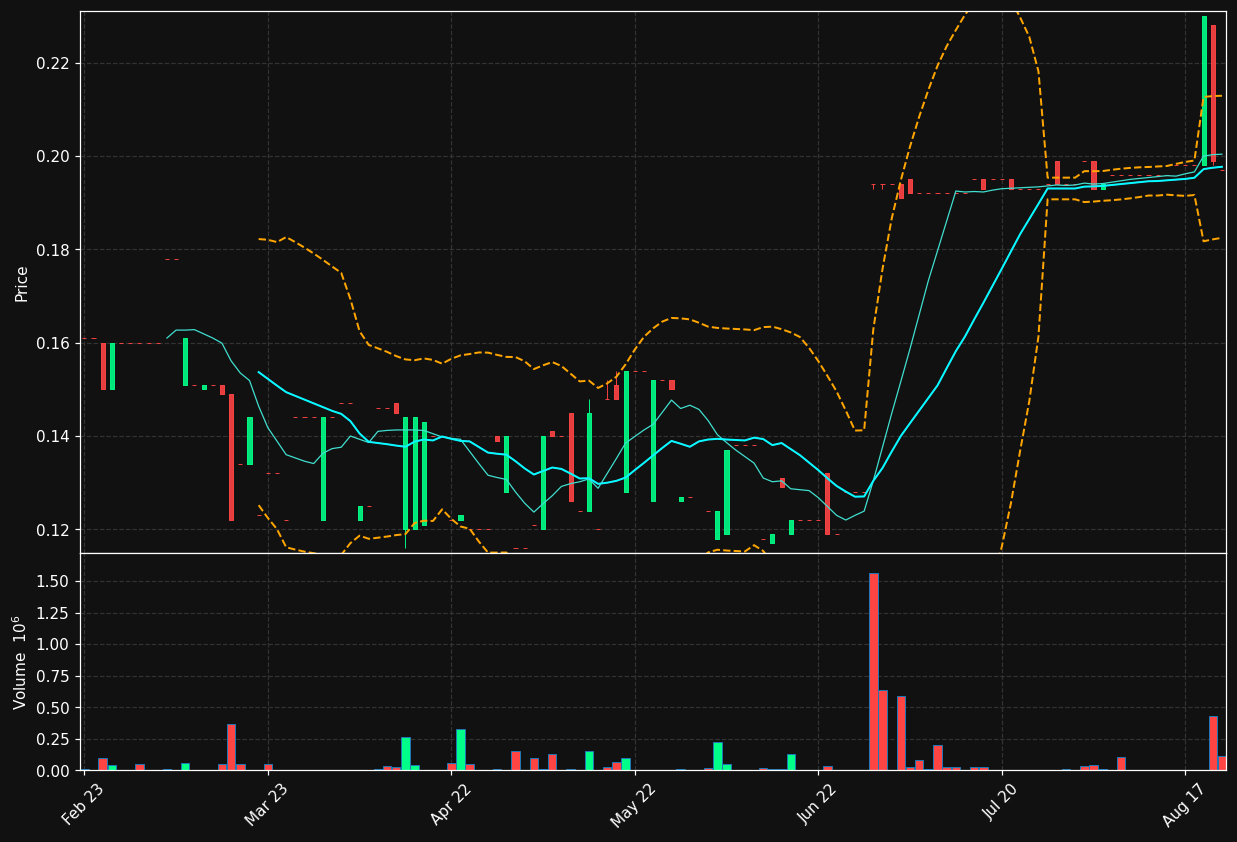
Task: Click the tallest red volume bar
Action: pyautogui.click(x=873, y=672)
